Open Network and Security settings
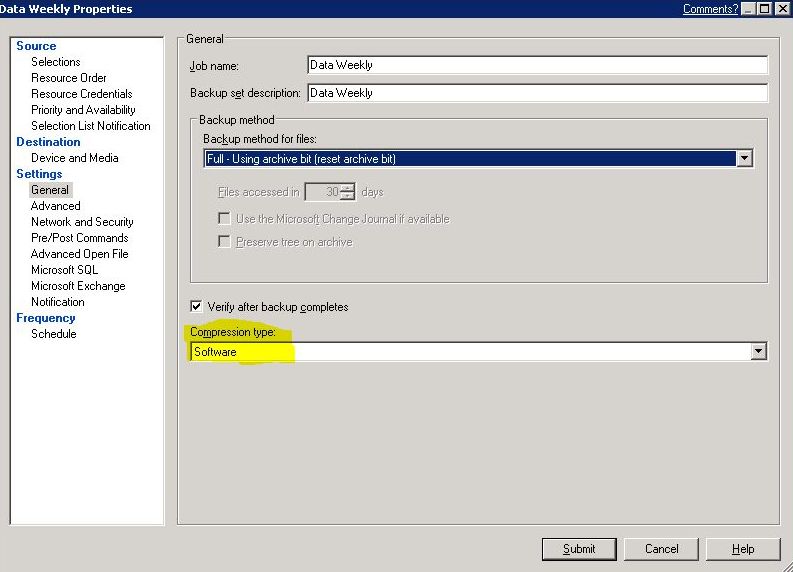 [x=82, y=222]
